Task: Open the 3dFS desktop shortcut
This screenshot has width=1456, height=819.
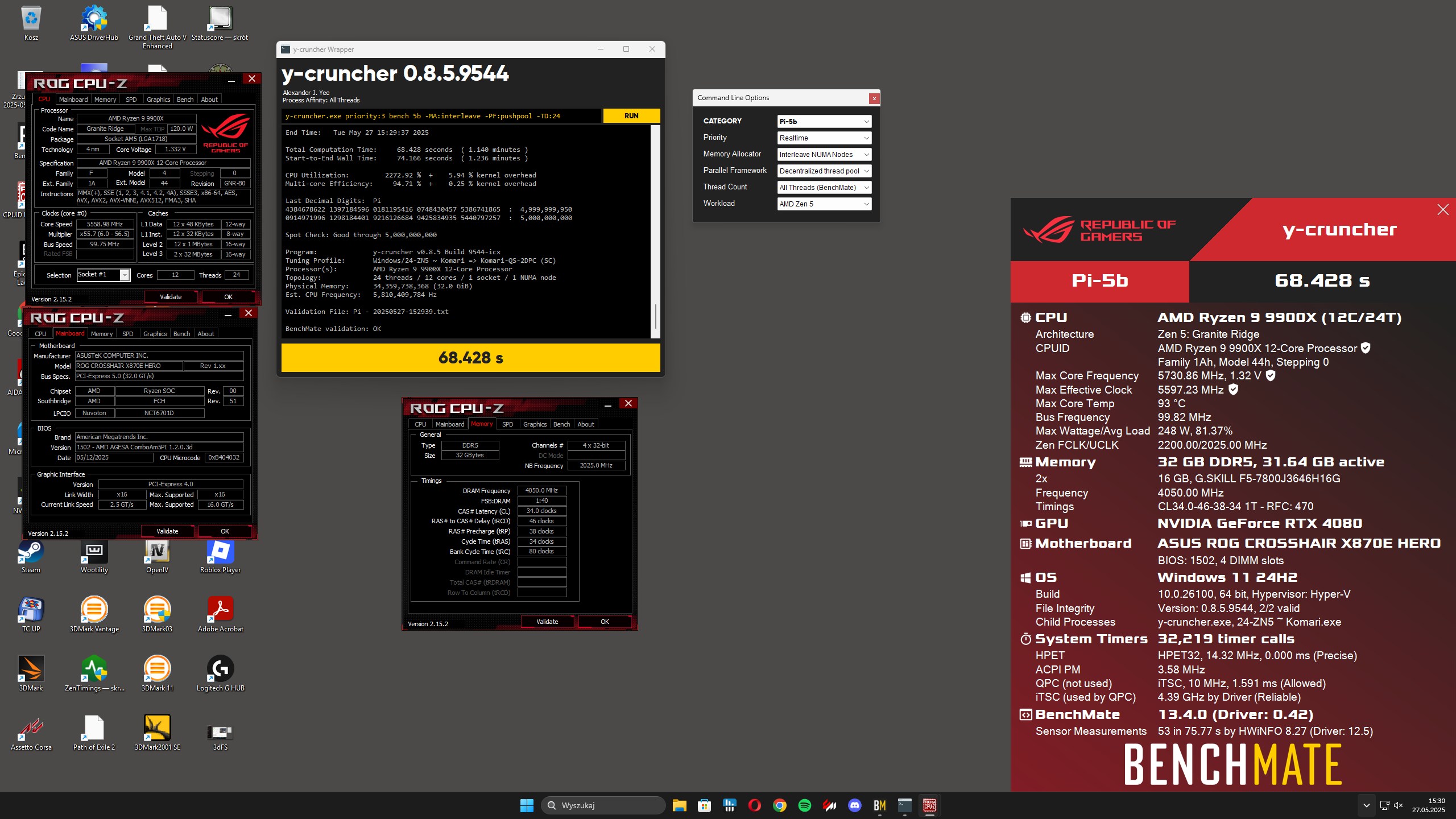Action: coord(220,737)
